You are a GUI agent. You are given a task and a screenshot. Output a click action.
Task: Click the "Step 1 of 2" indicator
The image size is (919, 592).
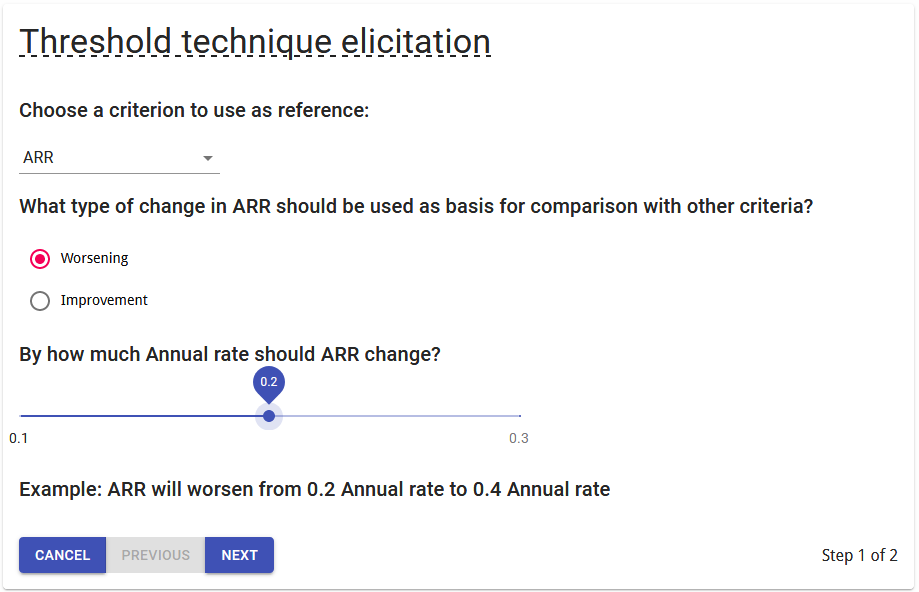click(x=859, y=555)
